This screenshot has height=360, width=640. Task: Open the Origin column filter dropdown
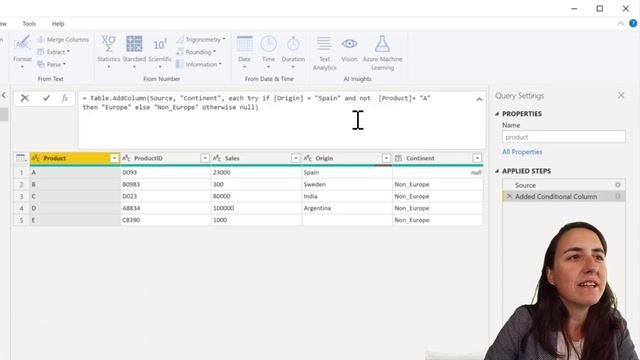pyautogui.click(x=386, y=158)
